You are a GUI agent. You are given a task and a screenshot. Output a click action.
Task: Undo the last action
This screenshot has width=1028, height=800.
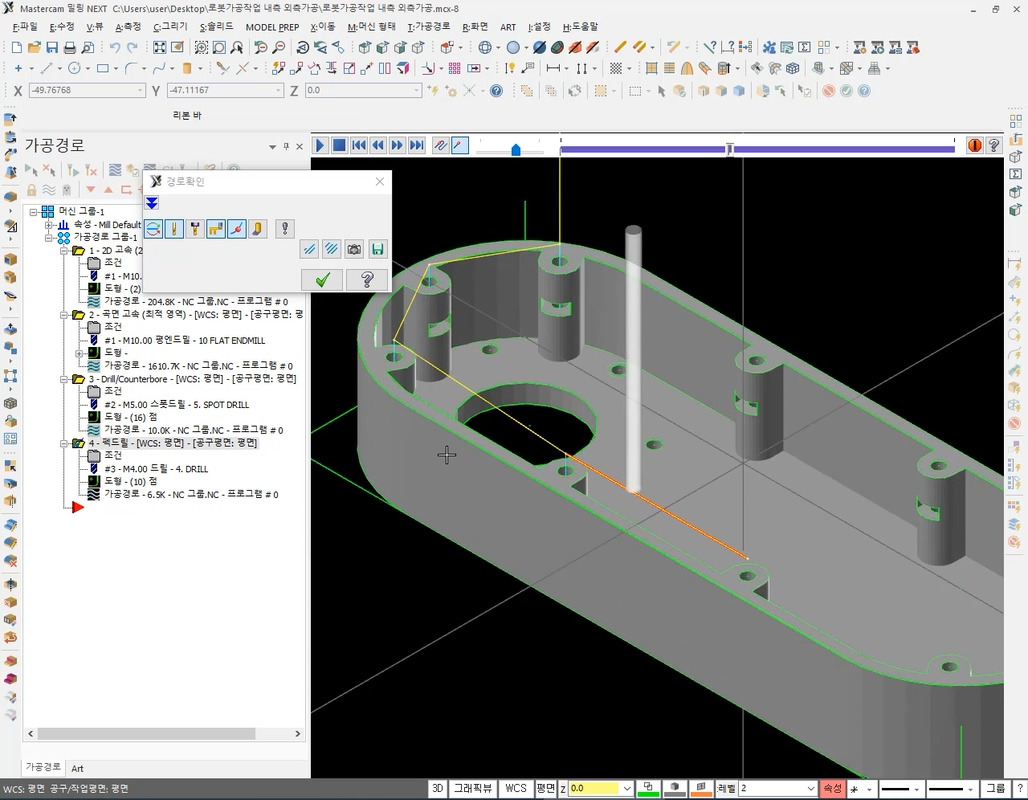pyautogui.click(x=115, y=47)
